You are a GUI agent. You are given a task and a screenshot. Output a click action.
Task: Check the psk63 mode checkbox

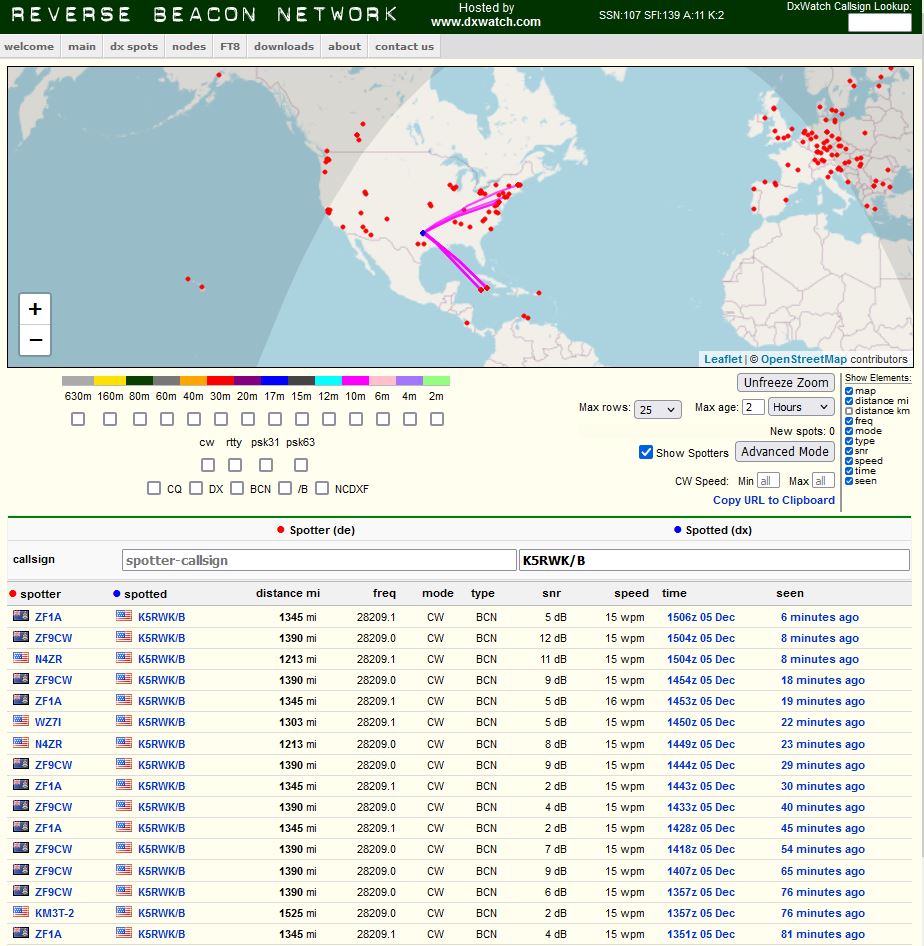[301, 465]
